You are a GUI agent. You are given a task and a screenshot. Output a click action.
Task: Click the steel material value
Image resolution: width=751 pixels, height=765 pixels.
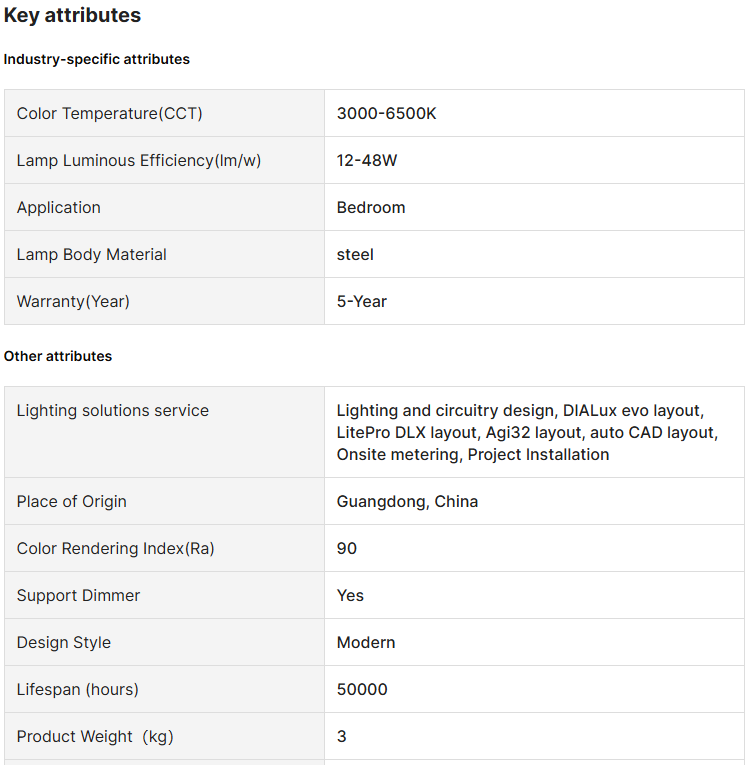(355, 255)
